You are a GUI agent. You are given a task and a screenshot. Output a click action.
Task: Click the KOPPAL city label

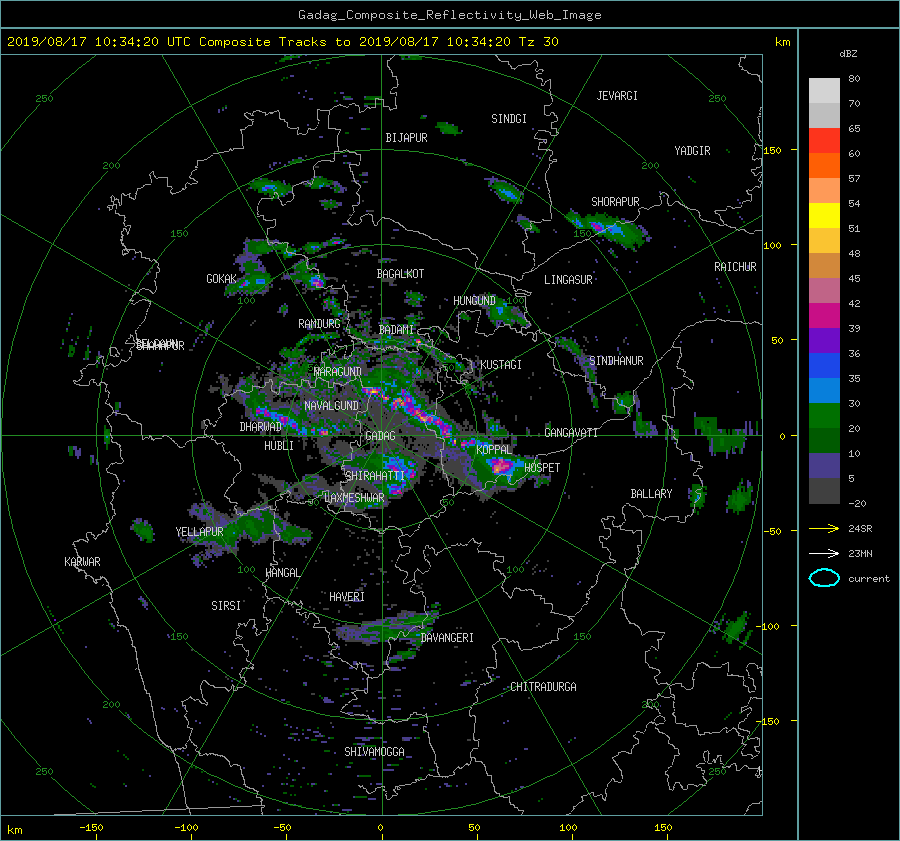pyautogui.click(x=494, y=449)
